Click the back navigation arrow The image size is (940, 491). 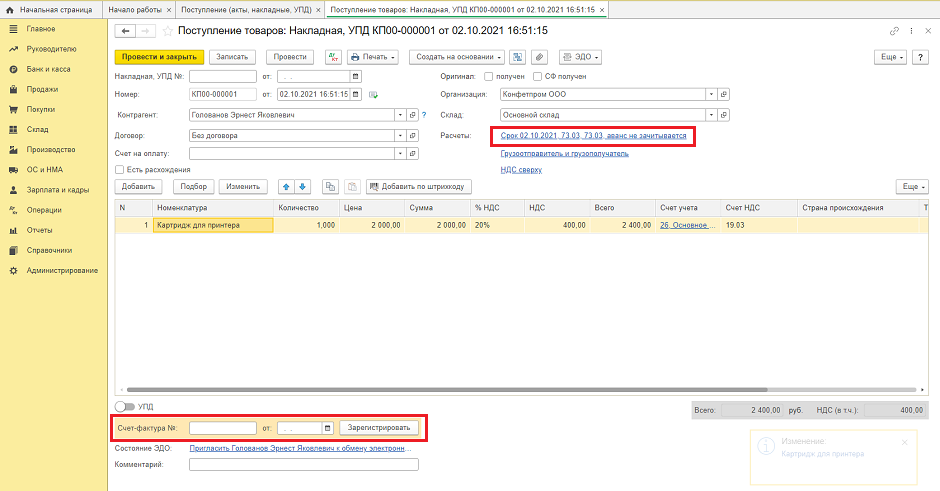124,32
